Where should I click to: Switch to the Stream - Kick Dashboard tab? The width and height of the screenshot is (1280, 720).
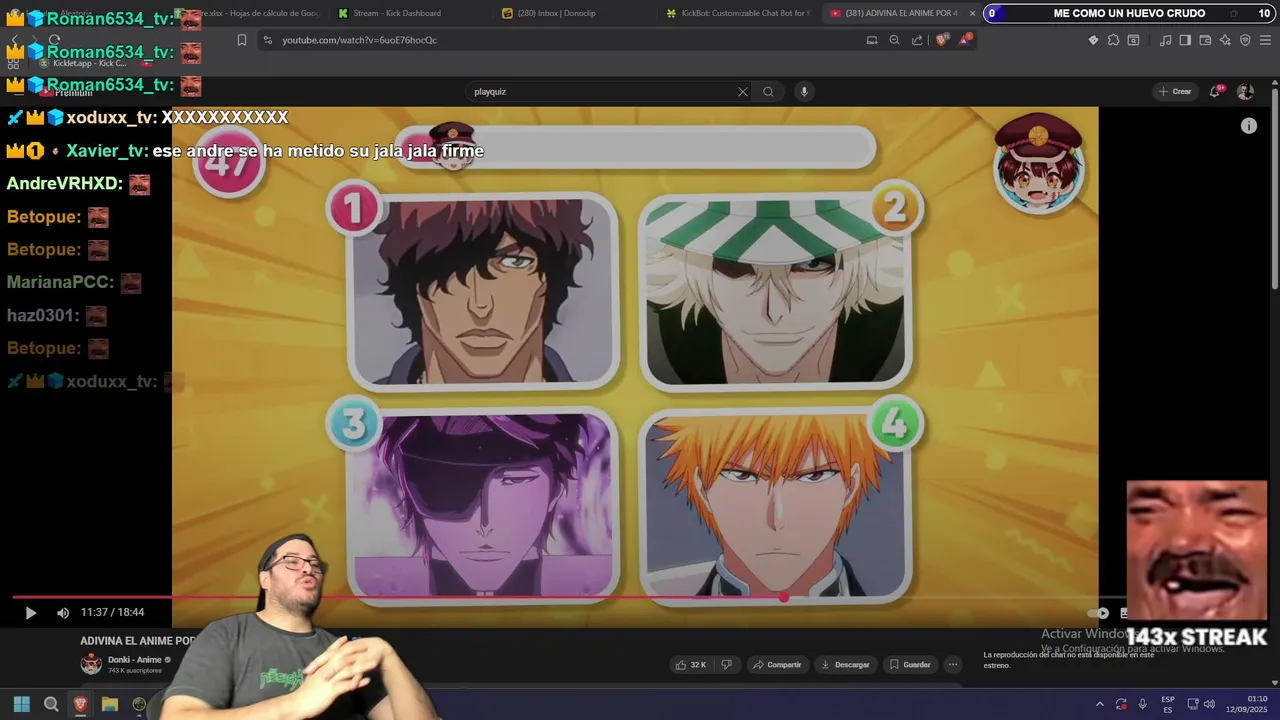click(397, 13)
